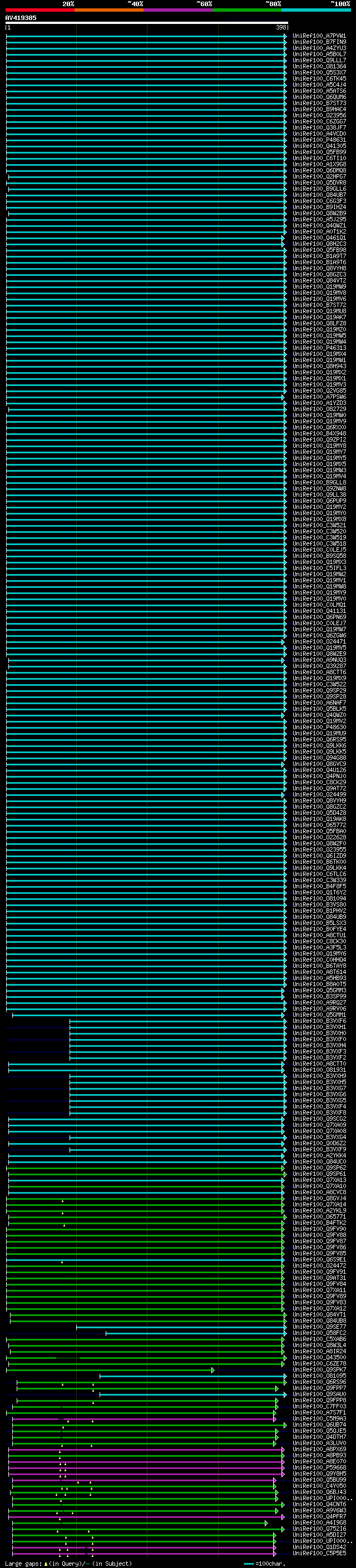
Task: Open the UniRef100_A4ZYU3 entry
Action: click(x=319, y=48)
